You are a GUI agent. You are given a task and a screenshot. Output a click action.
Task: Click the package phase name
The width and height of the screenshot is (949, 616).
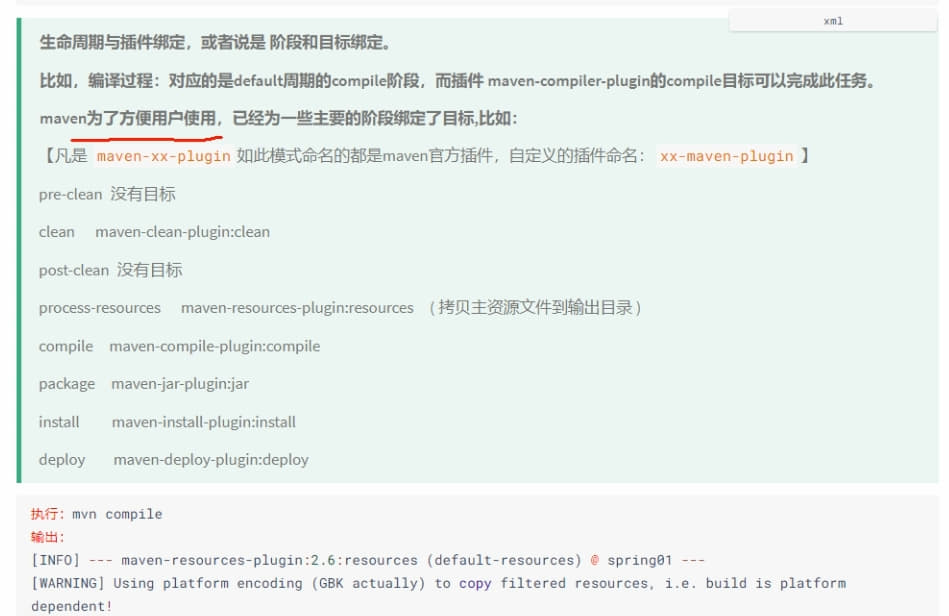(67, 384)
